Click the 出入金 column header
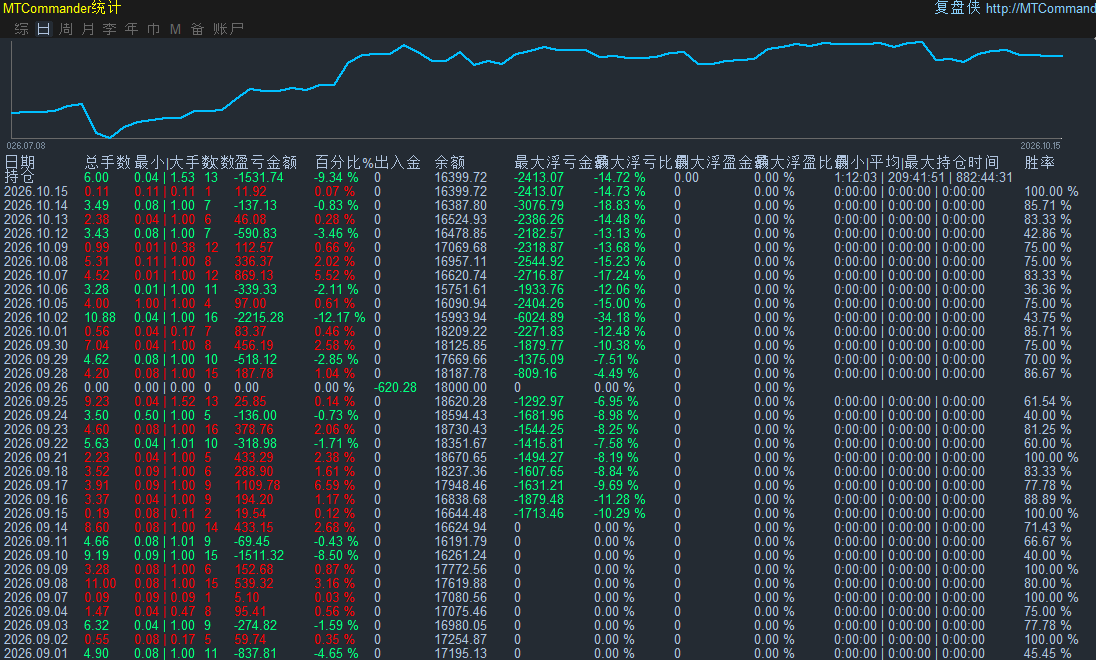Viewport: 1096px width, 660px height. pos(397,162)
